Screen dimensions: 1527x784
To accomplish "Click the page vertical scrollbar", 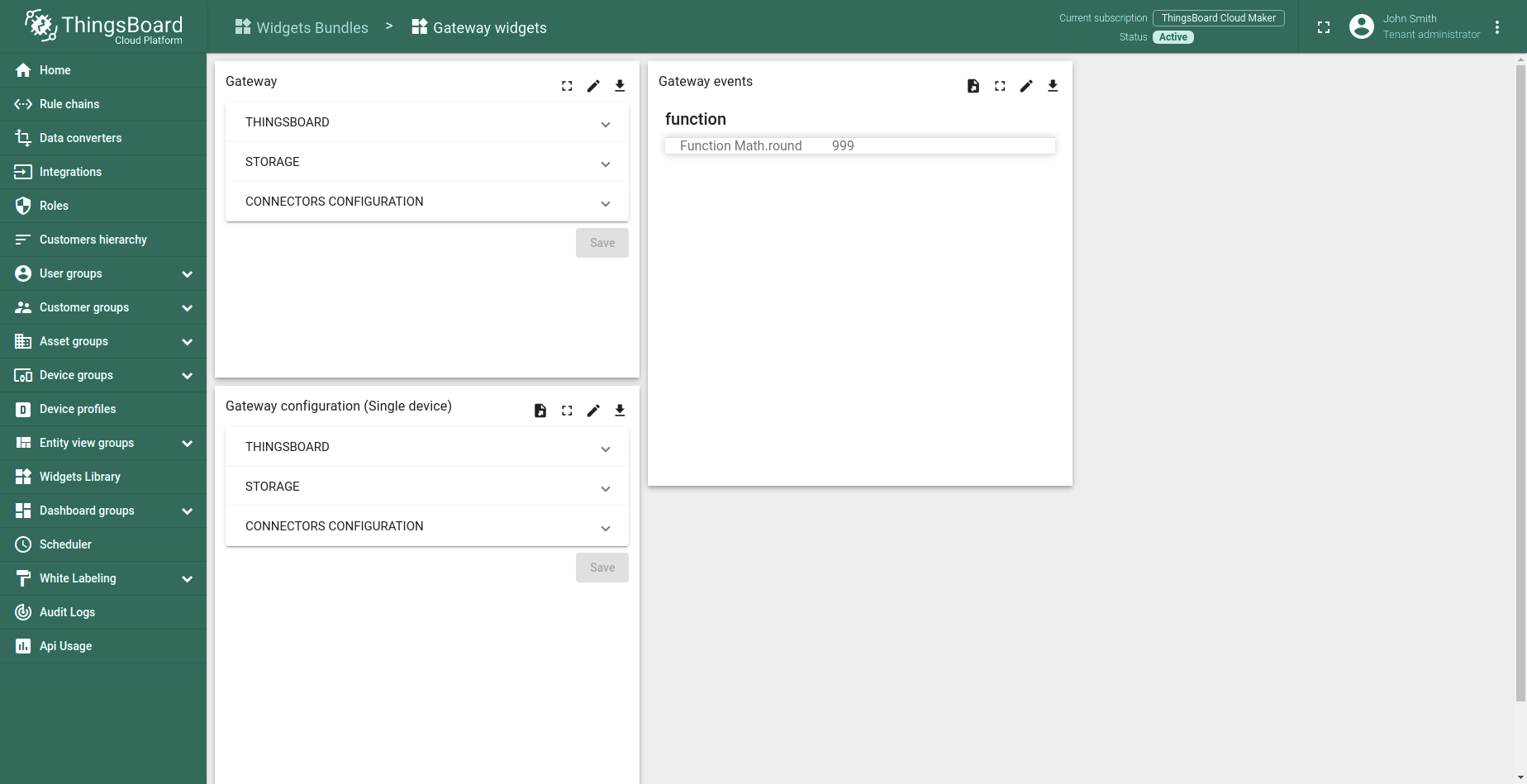I will coord(1520,384).
